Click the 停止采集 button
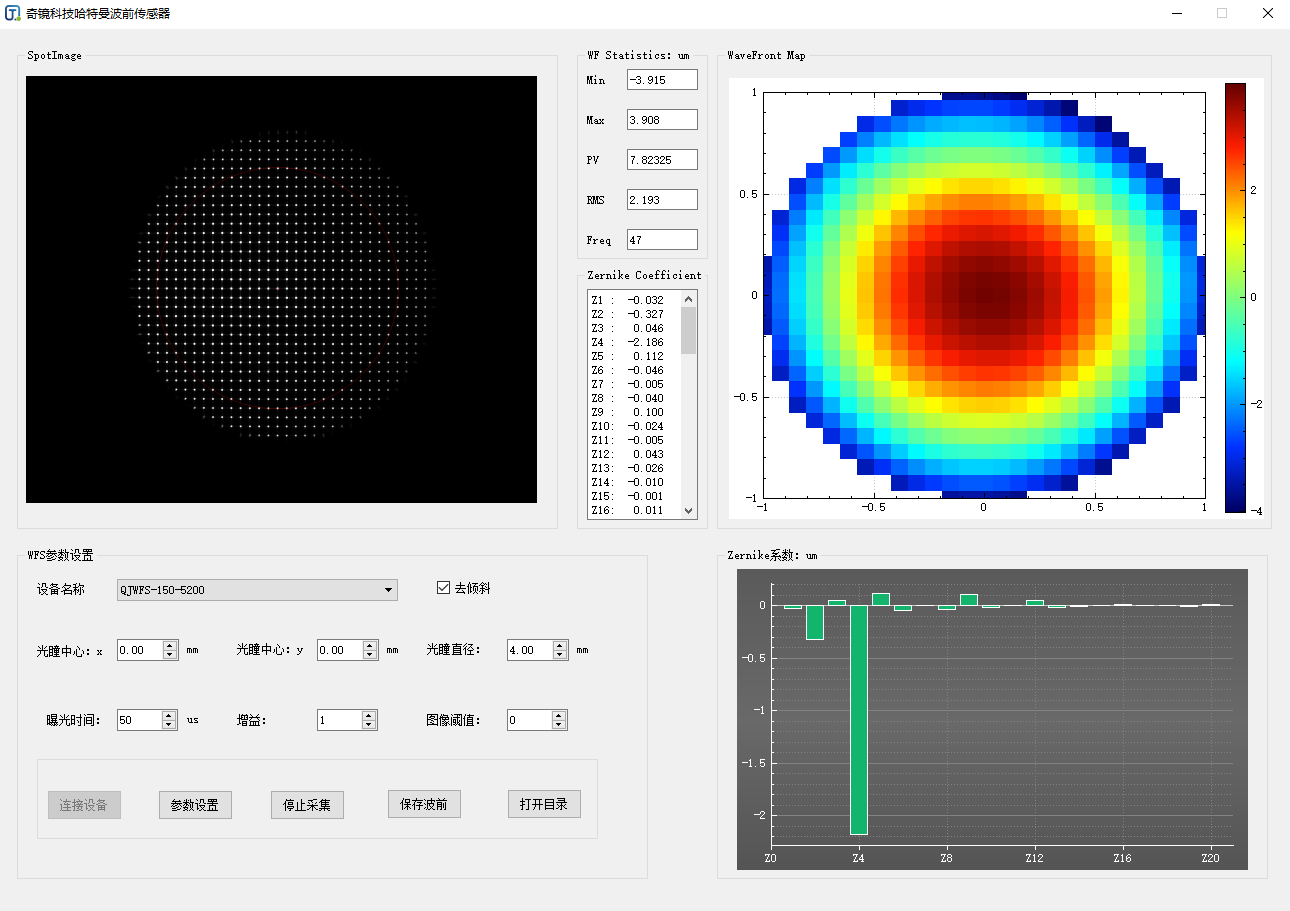Image resolution: width=1290 pixels, height=911 pixels. pos(307,805)
